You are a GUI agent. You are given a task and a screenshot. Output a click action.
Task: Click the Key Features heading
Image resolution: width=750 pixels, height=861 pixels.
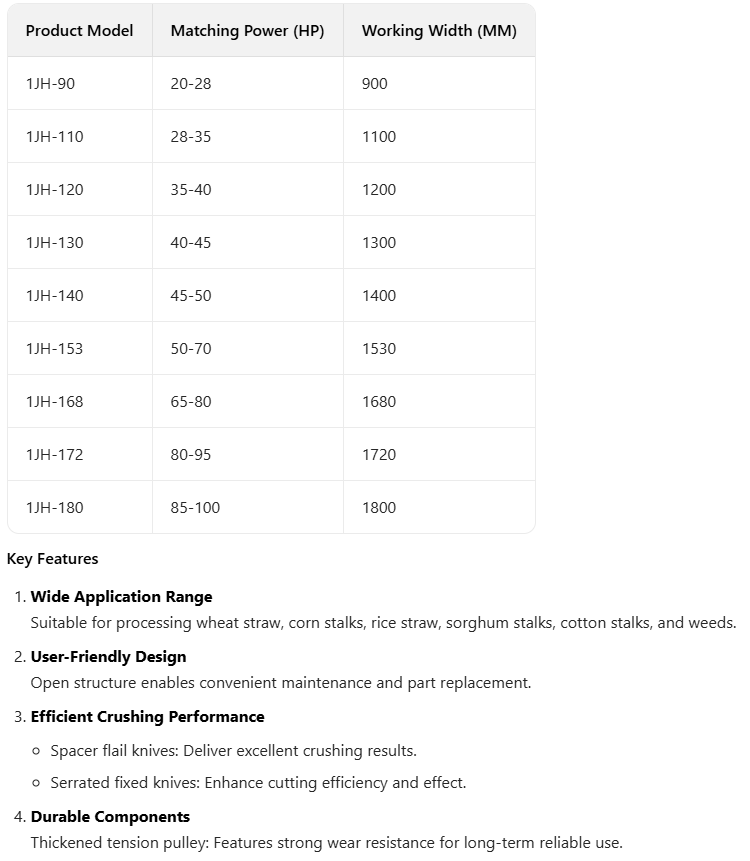[x=53, y=559]
